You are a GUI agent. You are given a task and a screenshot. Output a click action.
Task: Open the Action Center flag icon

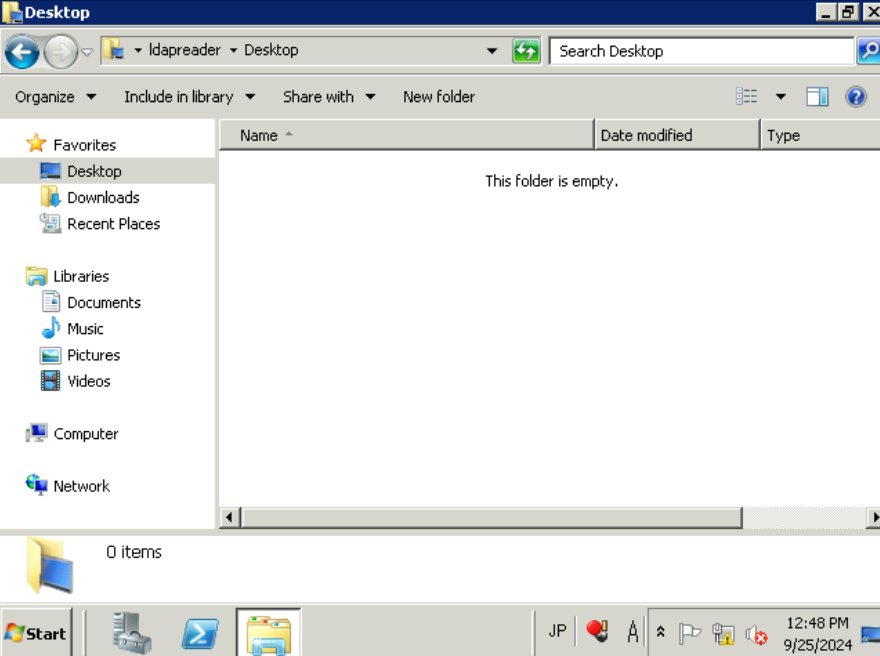pyautogui.click(x=690, y=634)
